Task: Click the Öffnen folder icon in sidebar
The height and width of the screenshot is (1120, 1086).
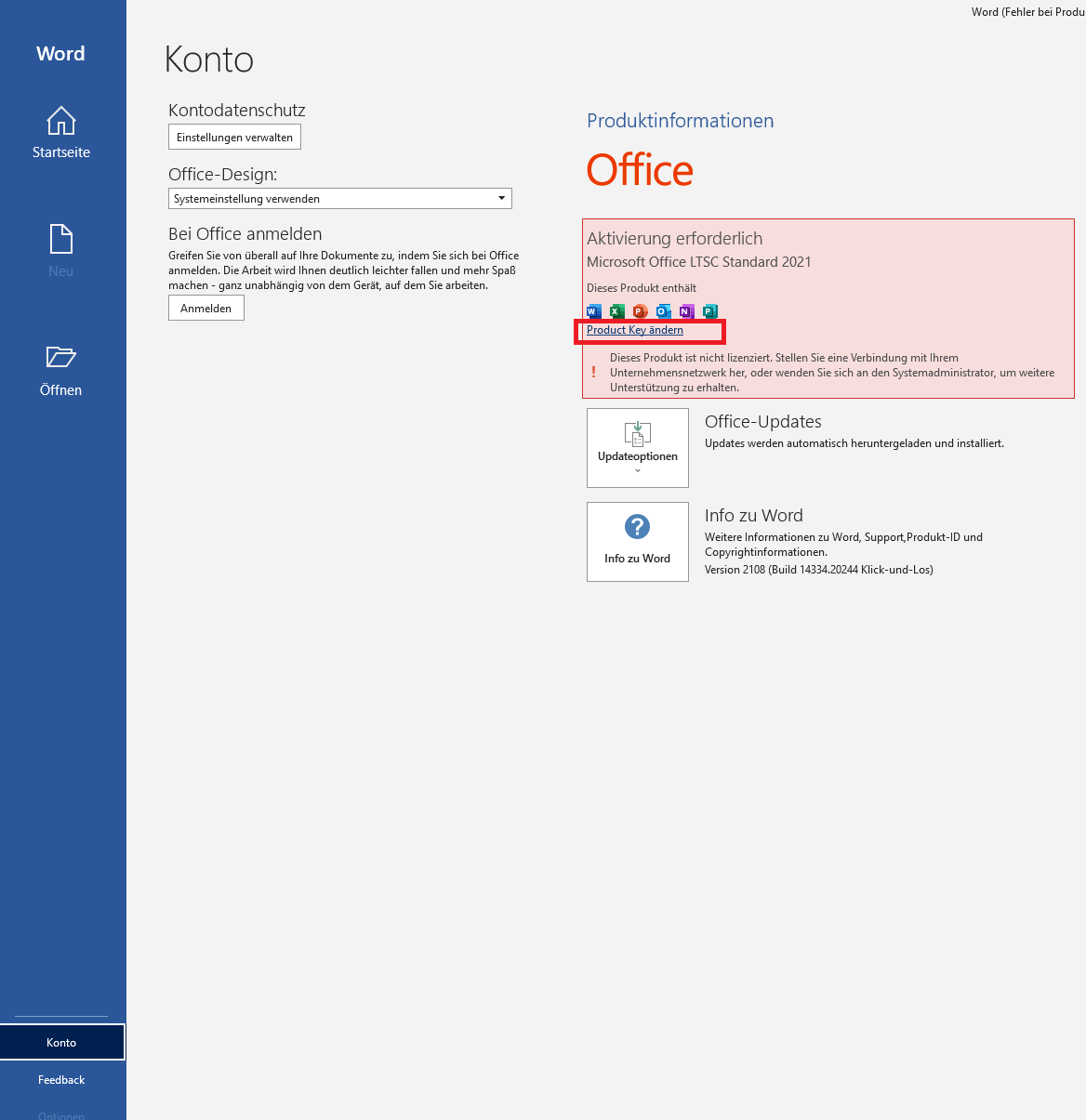Action: (61, 357)
